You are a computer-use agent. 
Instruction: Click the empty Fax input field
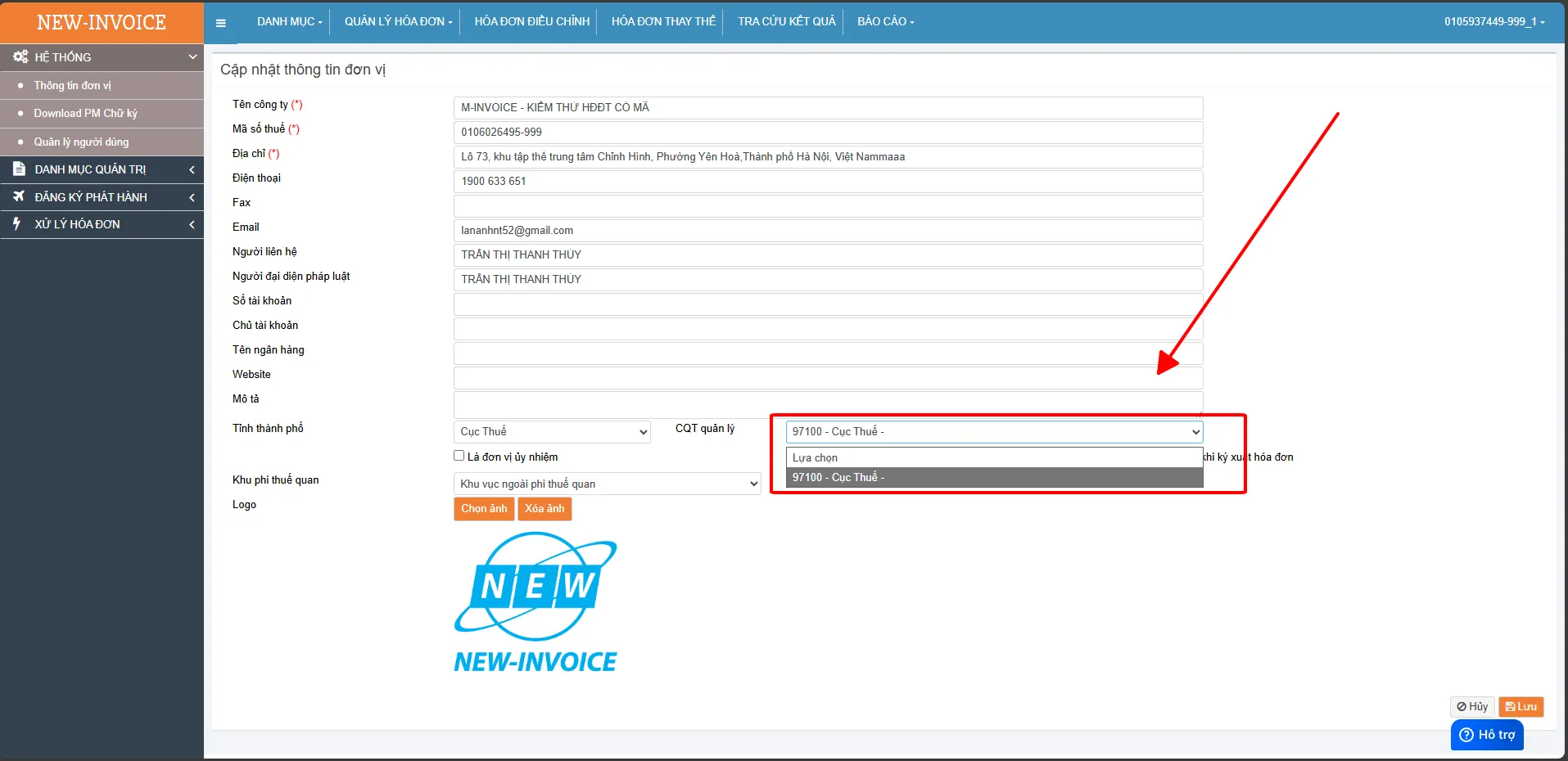click(828, 205)
